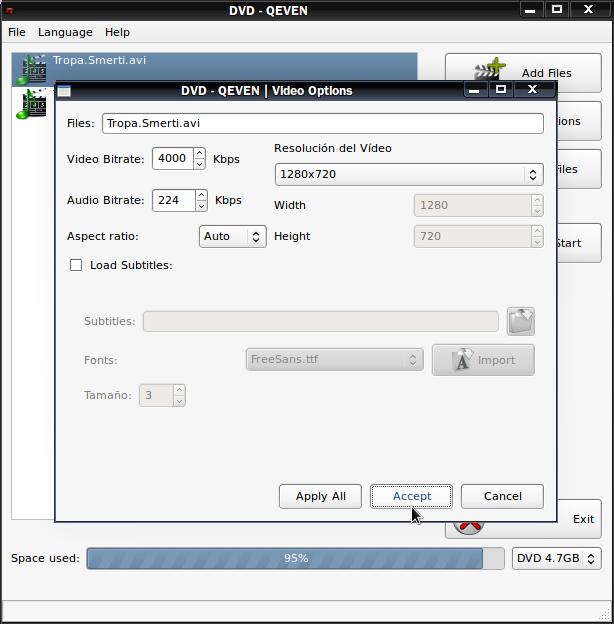Open the Resolución del Vídeo dropdown
The height and width of the screenshot is (624, 614).
[409, 174]
